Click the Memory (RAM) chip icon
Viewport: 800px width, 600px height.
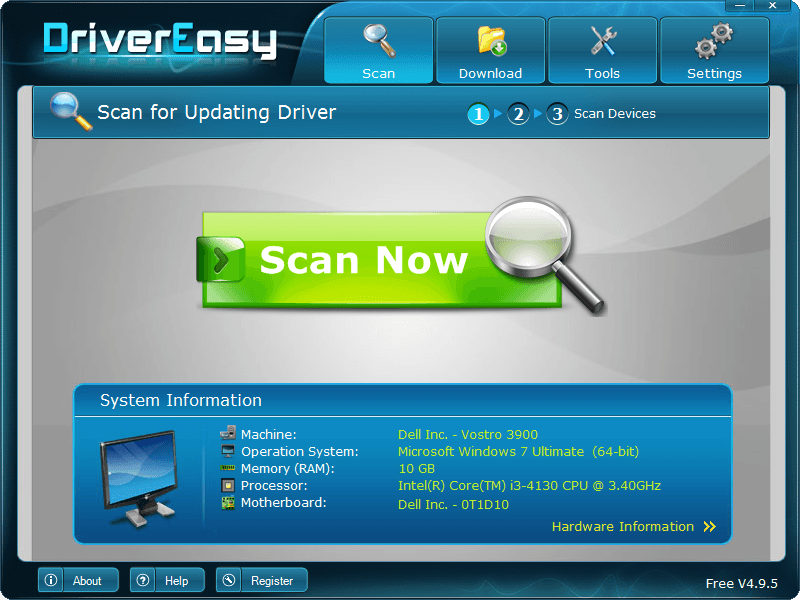[x=227, y=468]
